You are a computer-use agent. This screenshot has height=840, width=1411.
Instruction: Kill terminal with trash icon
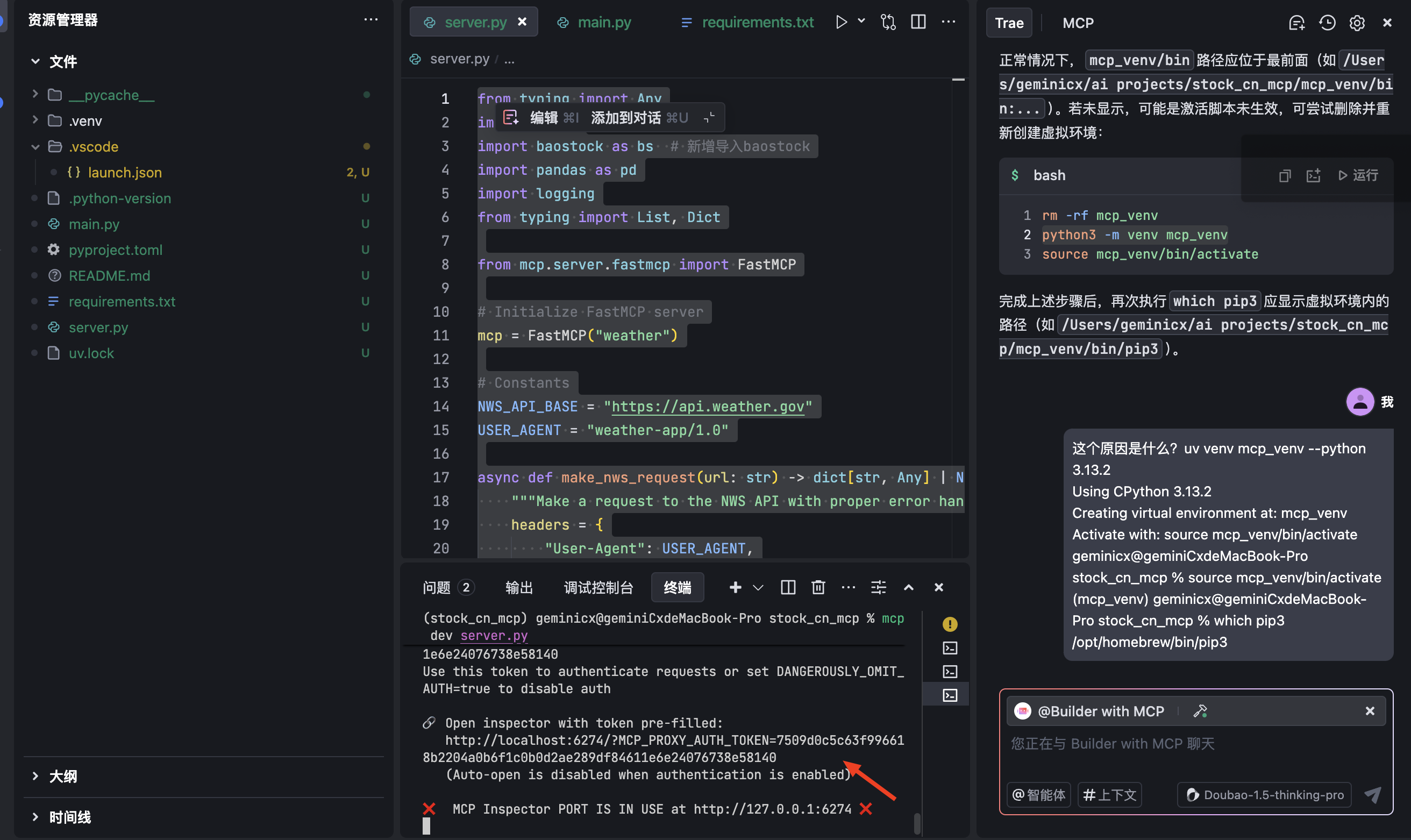pos(818,587)
